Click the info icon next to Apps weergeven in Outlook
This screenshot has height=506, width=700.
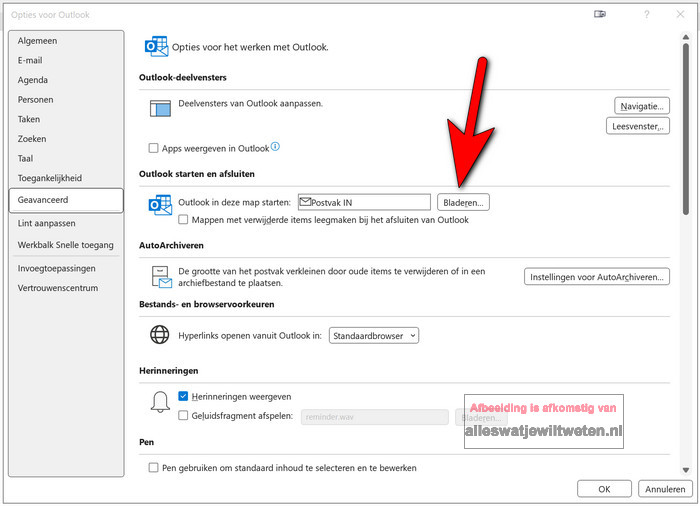[275, 146]
